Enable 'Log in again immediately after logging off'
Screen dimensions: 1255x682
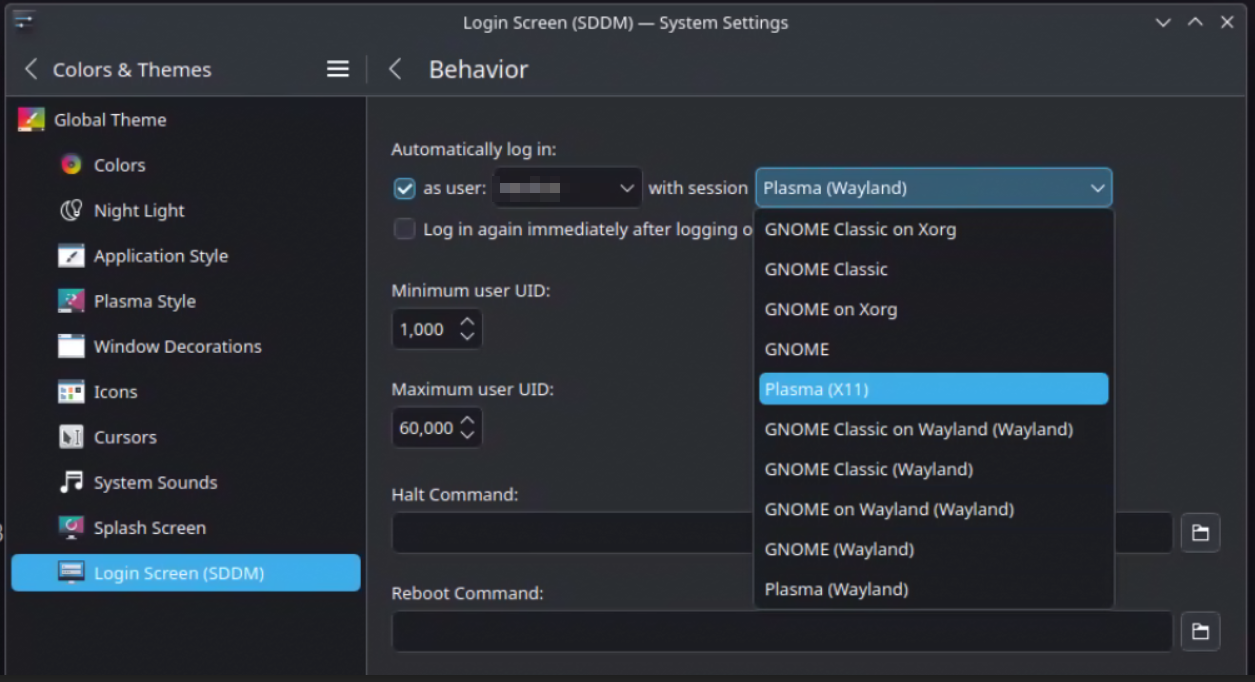click(x=404, y=229)
